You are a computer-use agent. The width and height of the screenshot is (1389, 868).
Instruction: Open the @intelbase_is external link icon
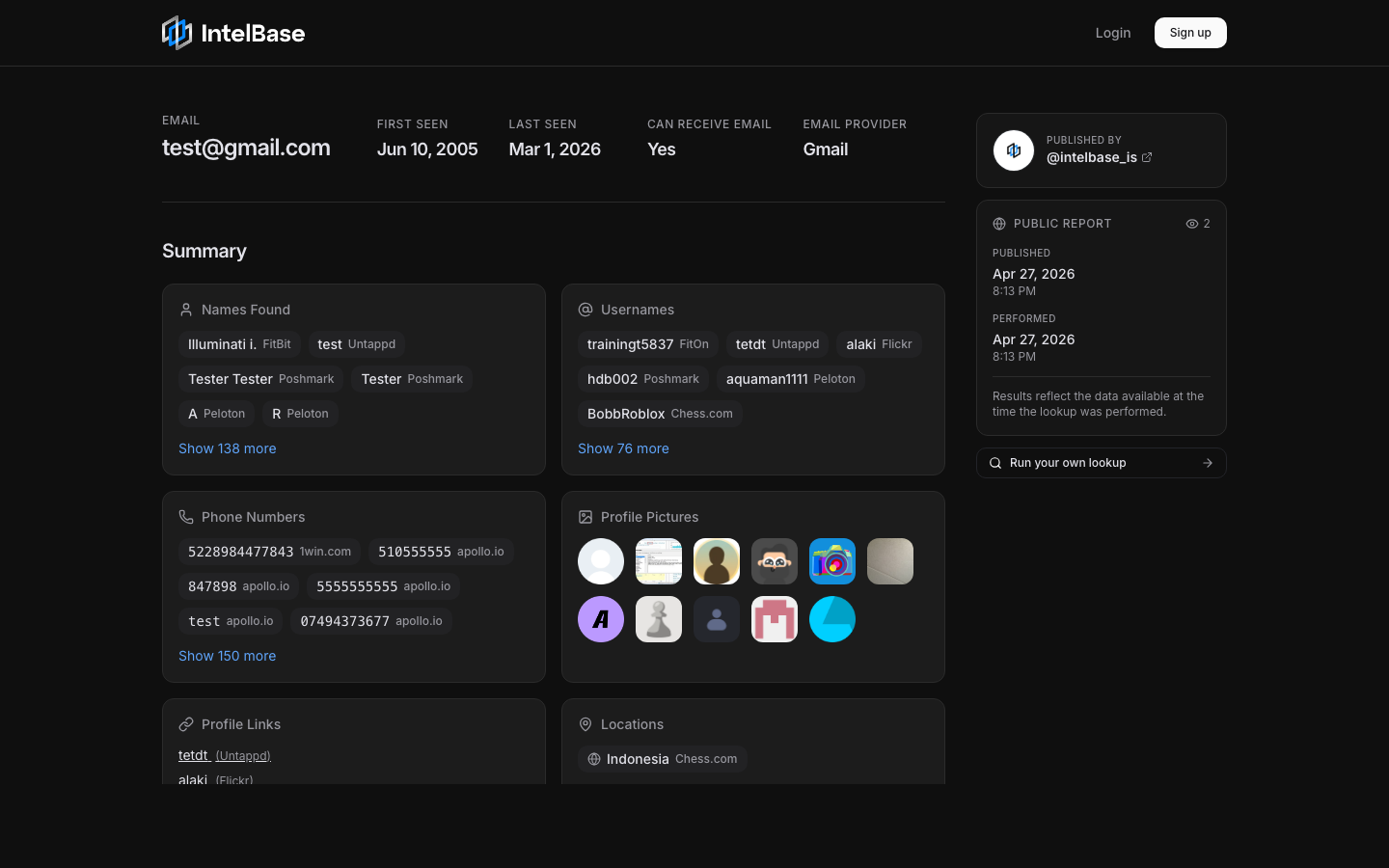pos(1147,157)
